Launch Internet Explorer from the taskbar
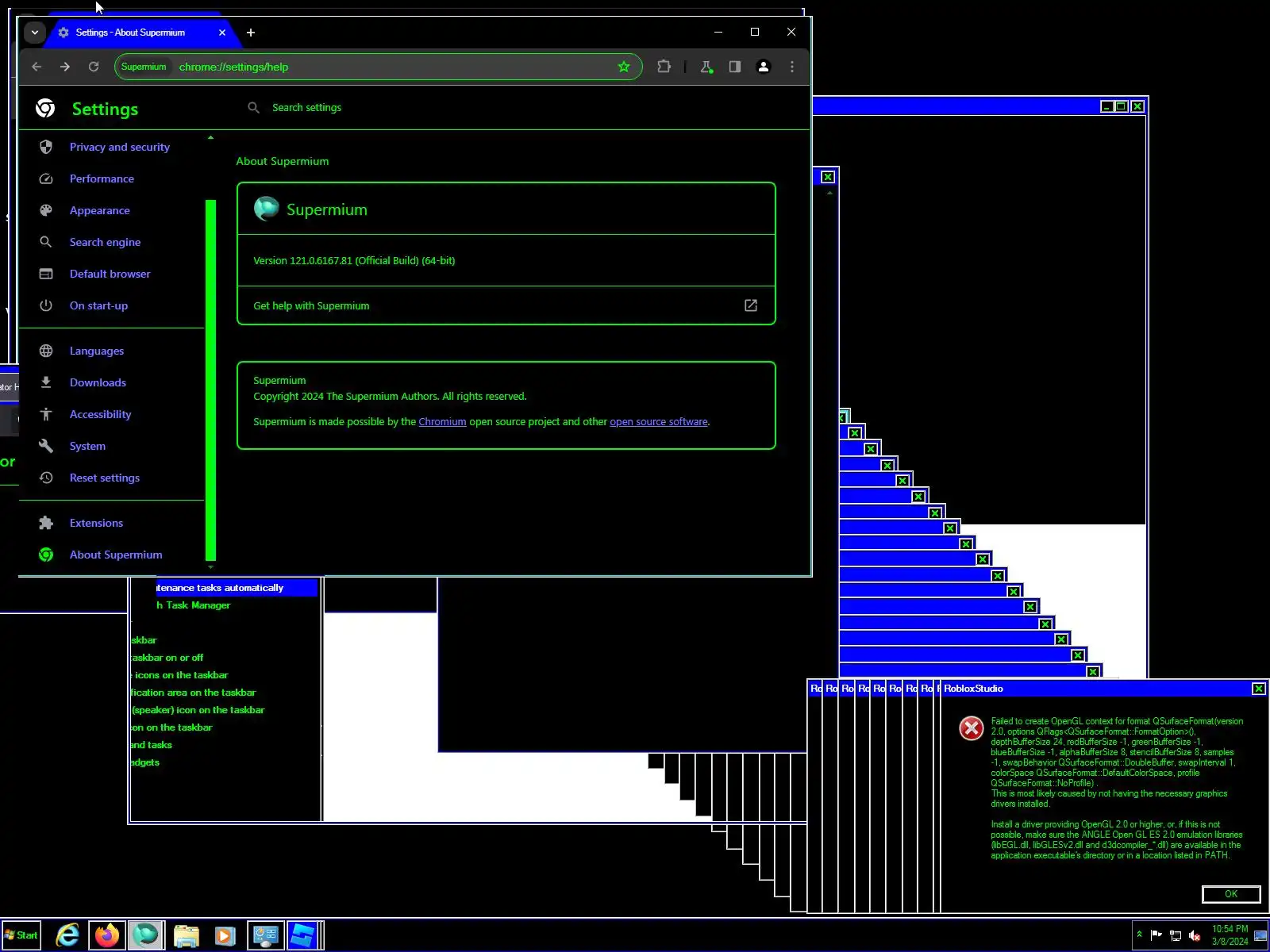 [x=68, y=935]
